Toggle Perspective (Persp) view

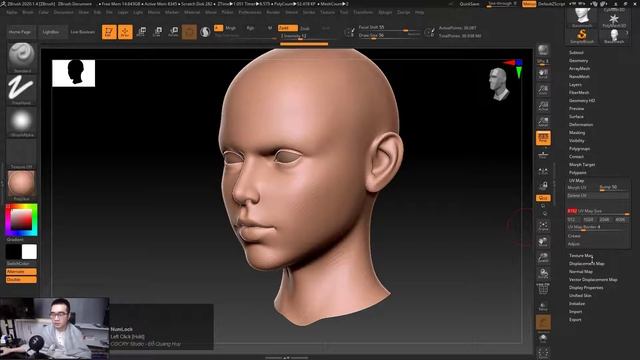click(543, 138)
